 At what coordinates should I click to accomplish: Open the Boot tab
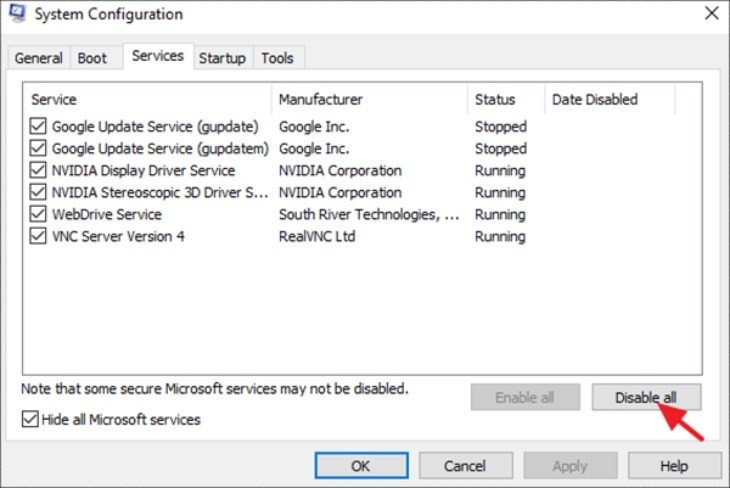pos(92,58)
